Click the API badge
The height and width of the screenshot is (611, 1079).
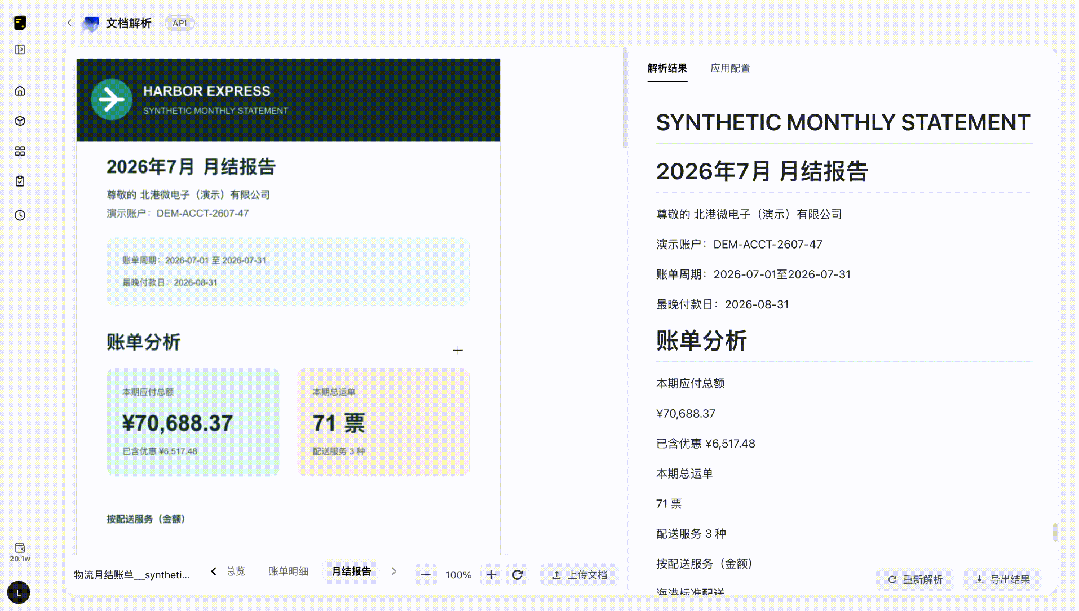pos(180,23)
